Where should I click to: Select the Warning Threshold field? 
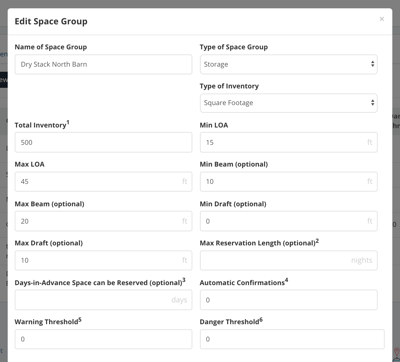(103, 339)
